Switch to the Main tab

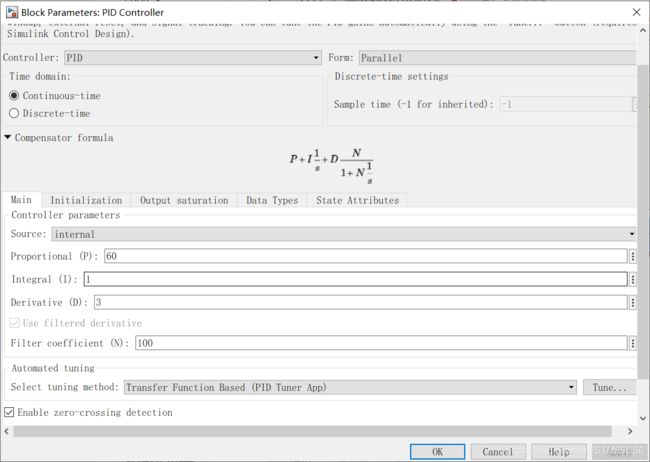[x=21, y=200]
